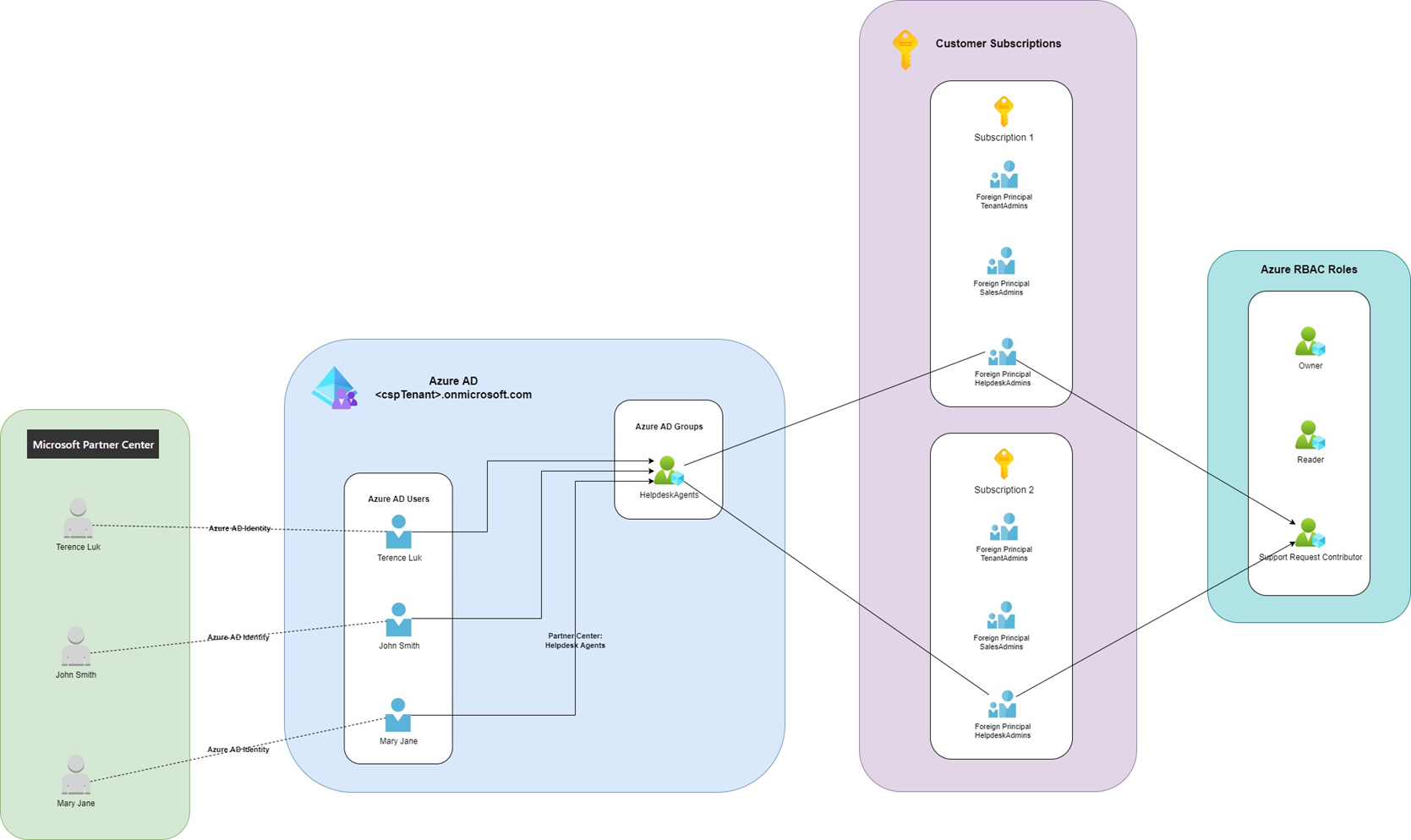Select Subscription 2 Foreign Principal HelpdeskAdmins icon
The image size is (1411, 840).
[1003, 705]
